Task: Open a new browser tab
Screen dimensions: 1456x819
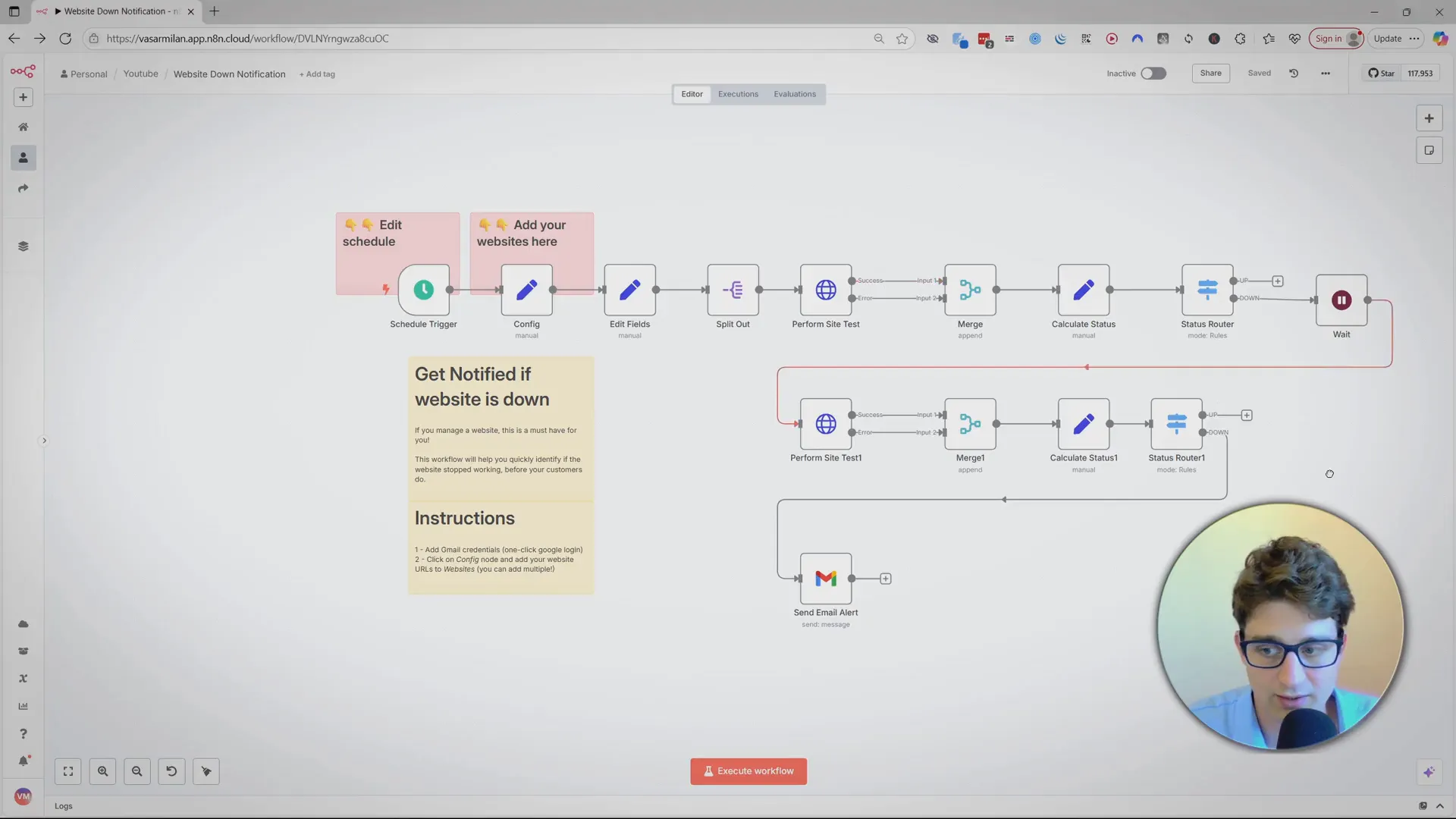Action: click(x=215, y=11)
